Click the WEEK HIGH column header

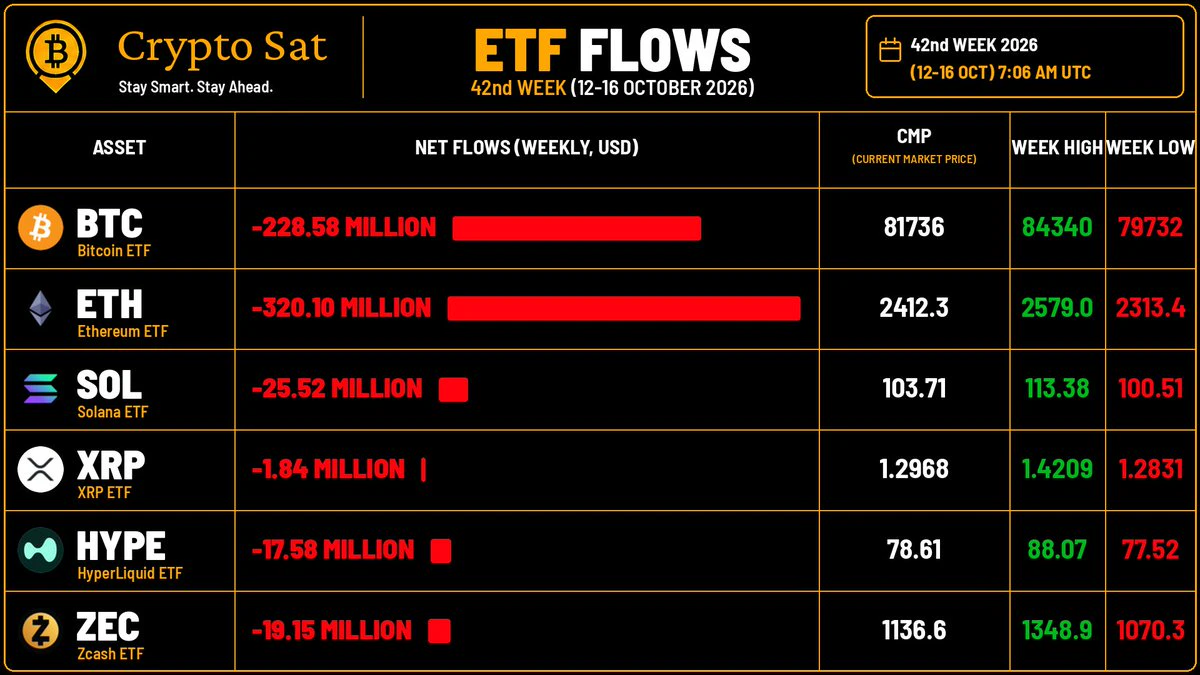click(1056, 148)
